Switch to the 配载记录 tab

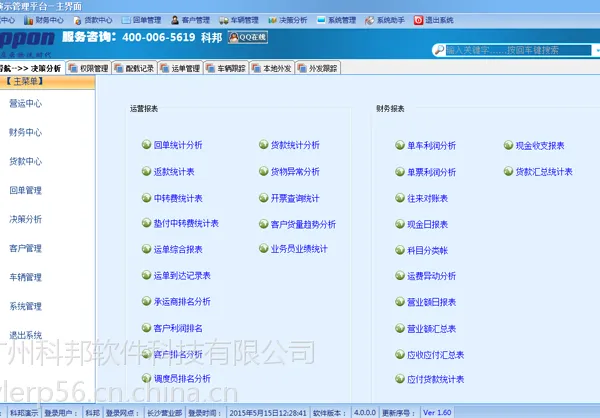click(x=135, y=68)
